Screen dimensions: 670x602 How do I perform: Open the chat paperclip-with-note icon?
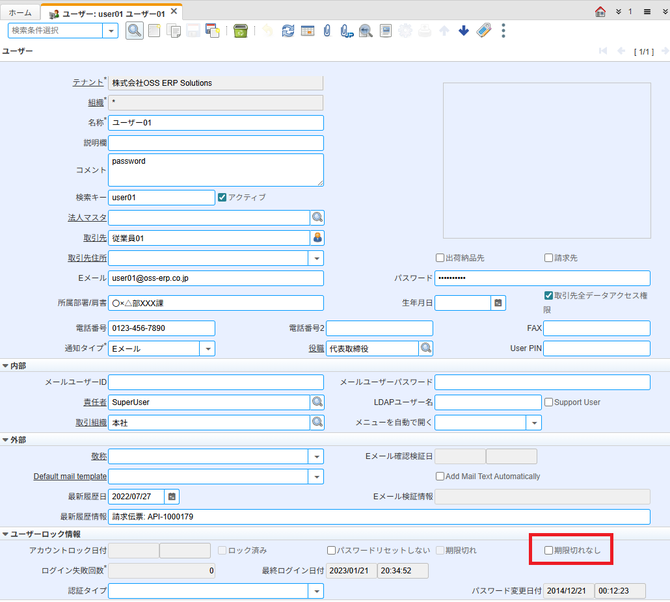point(347,31)
